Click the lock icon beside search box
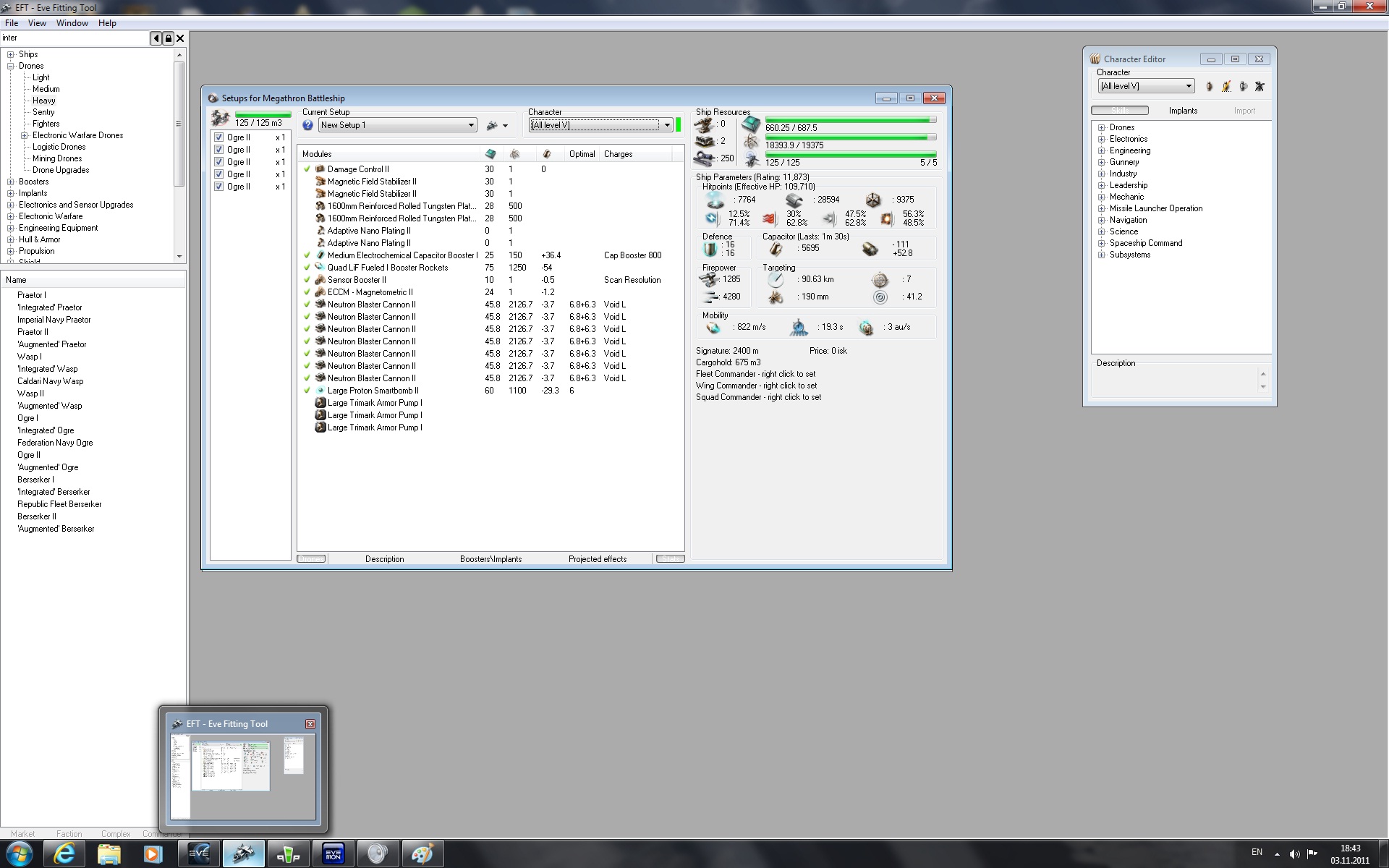The width and height of the screenshot is (1389, 868). [x=168, y=38]
